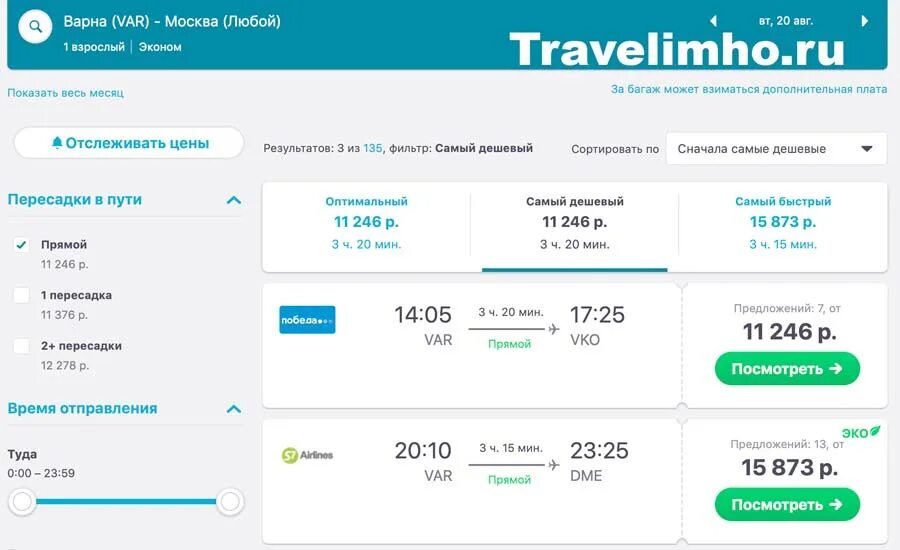This screenshot has height=550, width=900.
Task: Select the Оптимальный tab
Action: pyautogui.click(x=366, y=223)
